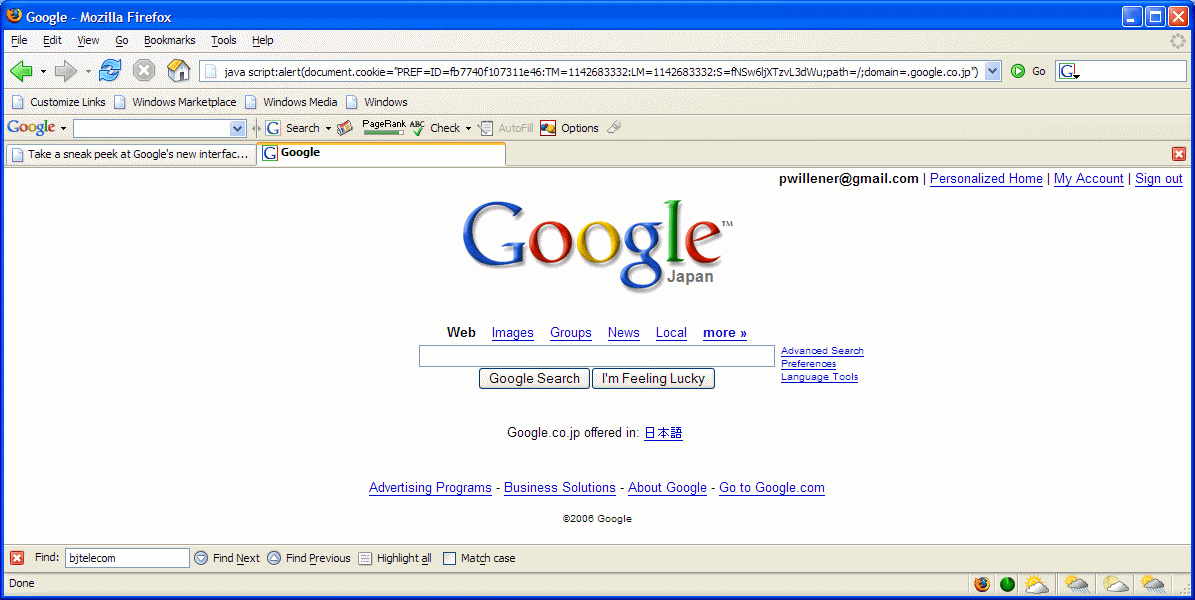Open the Advertising Programs link

430,488
